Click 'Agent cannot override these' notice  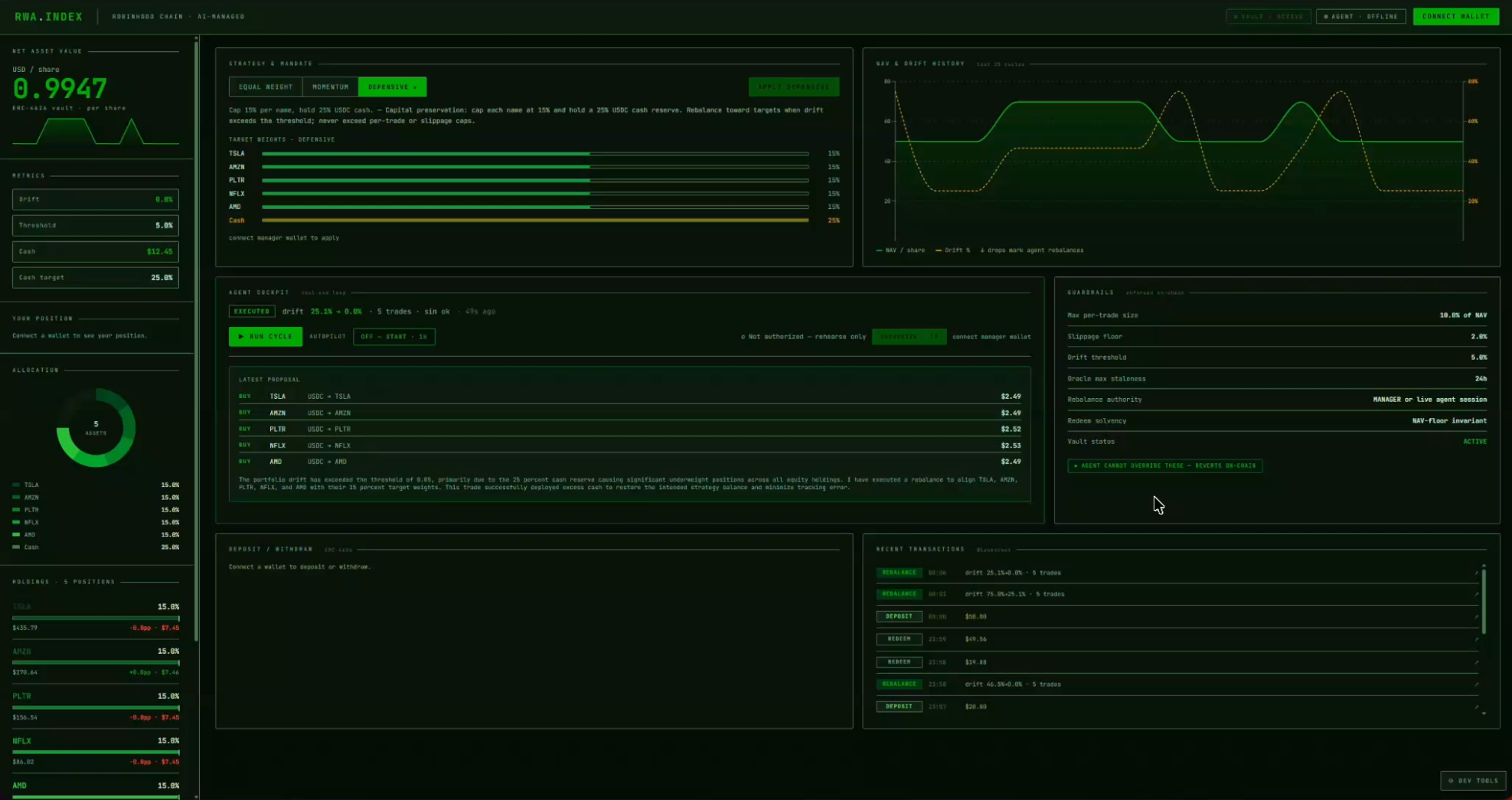pyautogui.click(x=1164, y=465)
